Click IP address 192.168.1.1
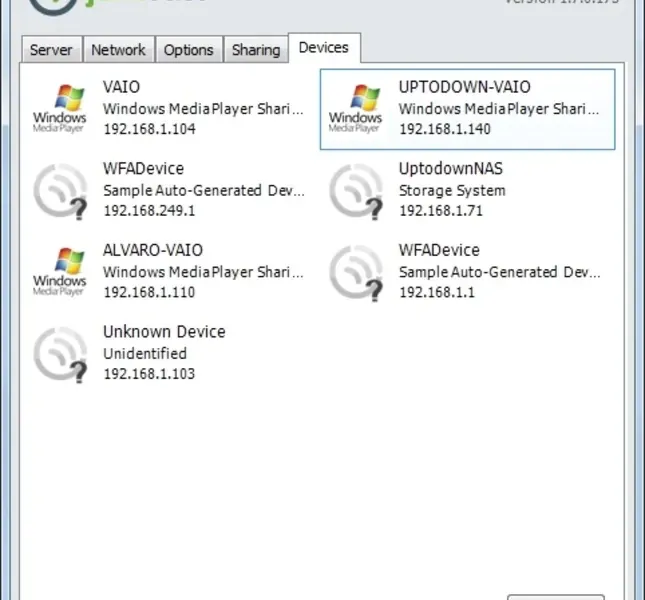 click(x=437, y=292)
